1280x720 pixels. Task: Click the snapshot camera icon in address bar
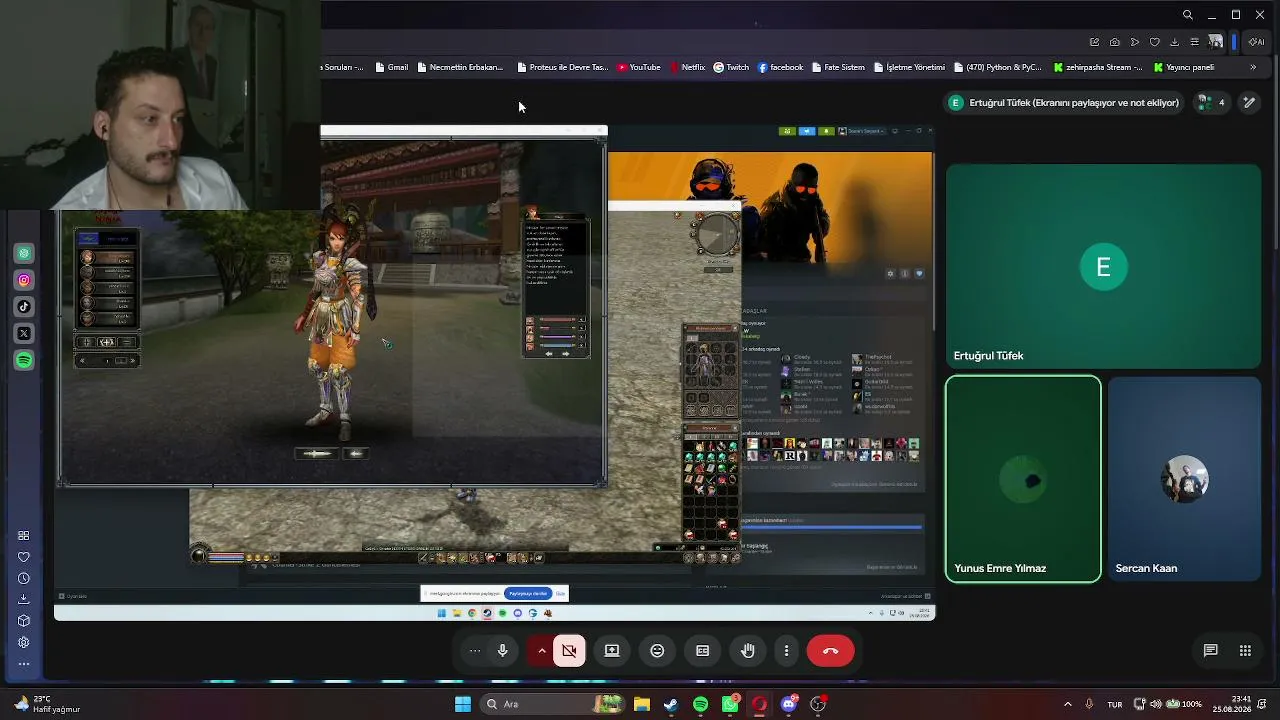[x=1115, y=42]
